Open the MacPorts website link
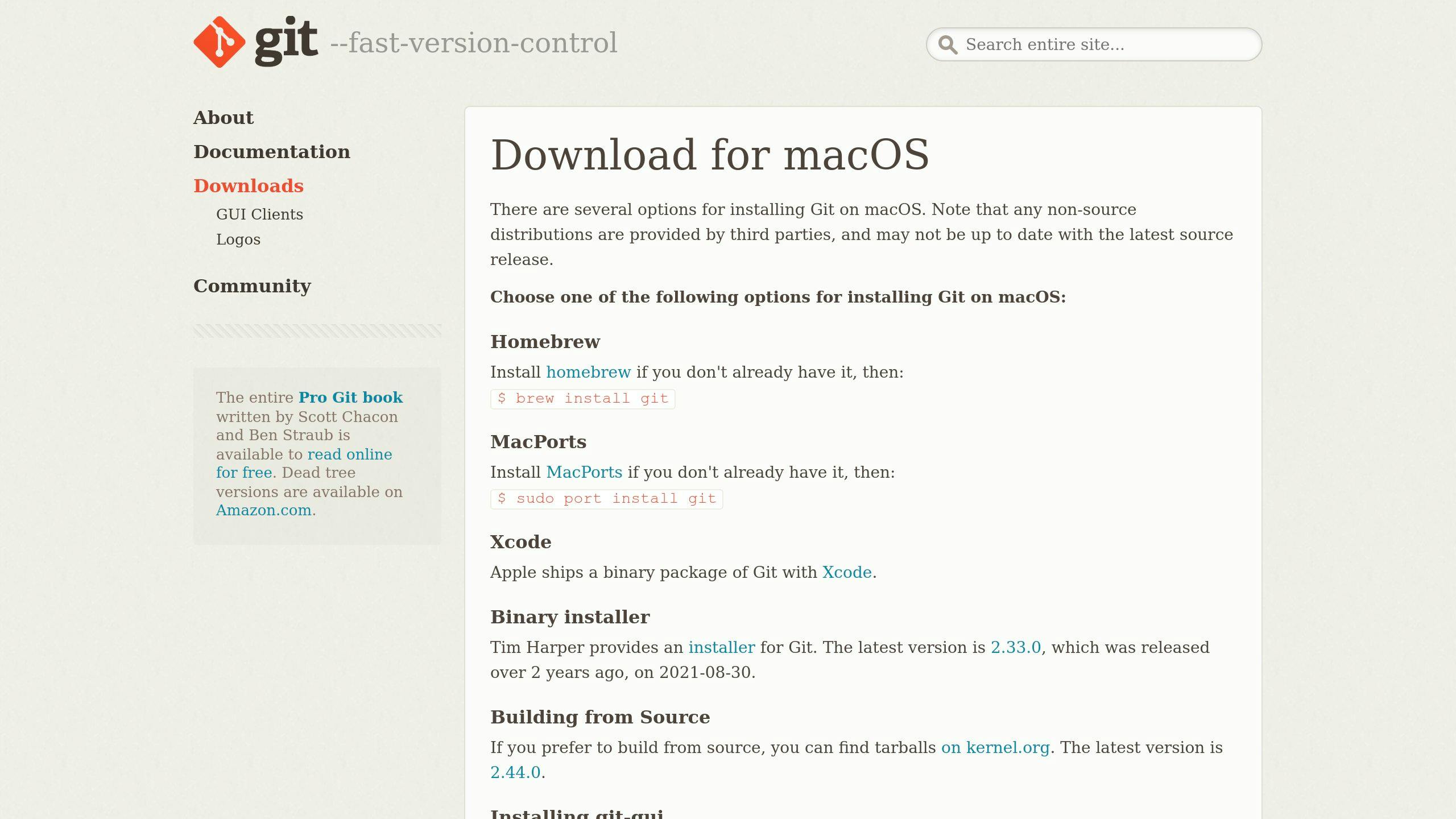This screenshot has width=1456, height=819. pyautogui.click(x=584, y=473)
